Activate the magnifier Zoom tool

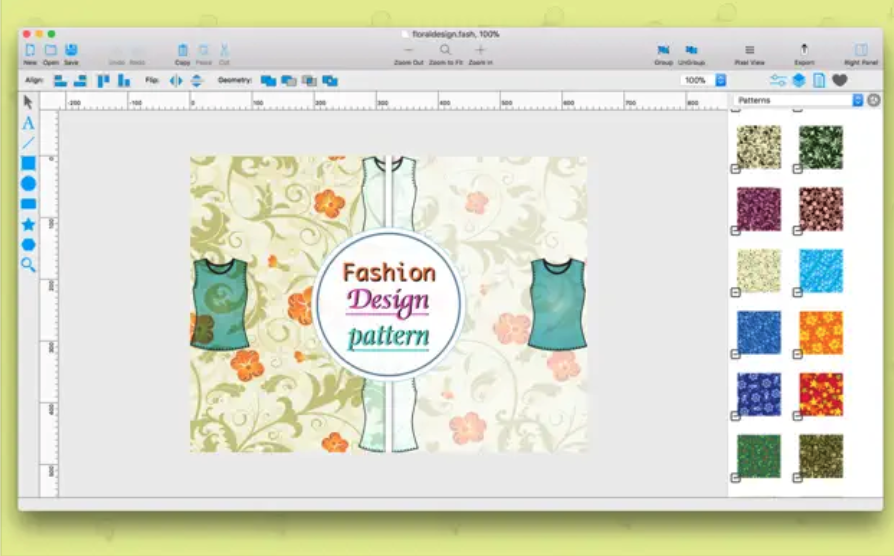[28, 265]
